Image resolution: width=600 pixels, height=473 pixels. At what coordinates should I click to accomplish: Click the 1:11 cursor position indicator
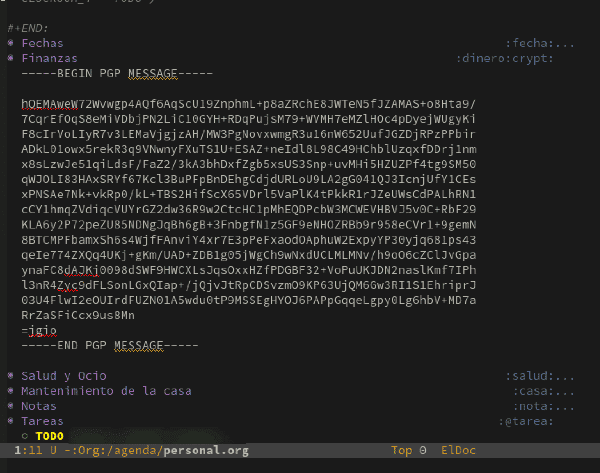click(x=28, y=450)
